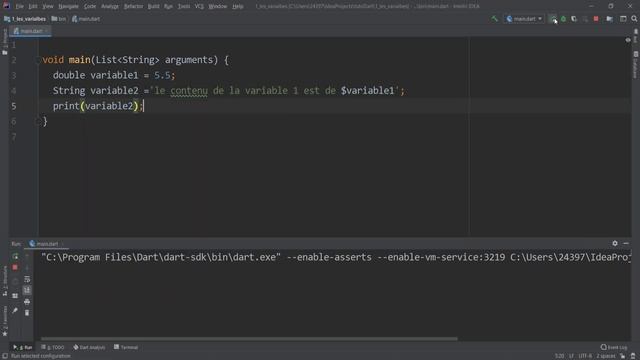Click the green Debug bug icon

coord(563,19)
